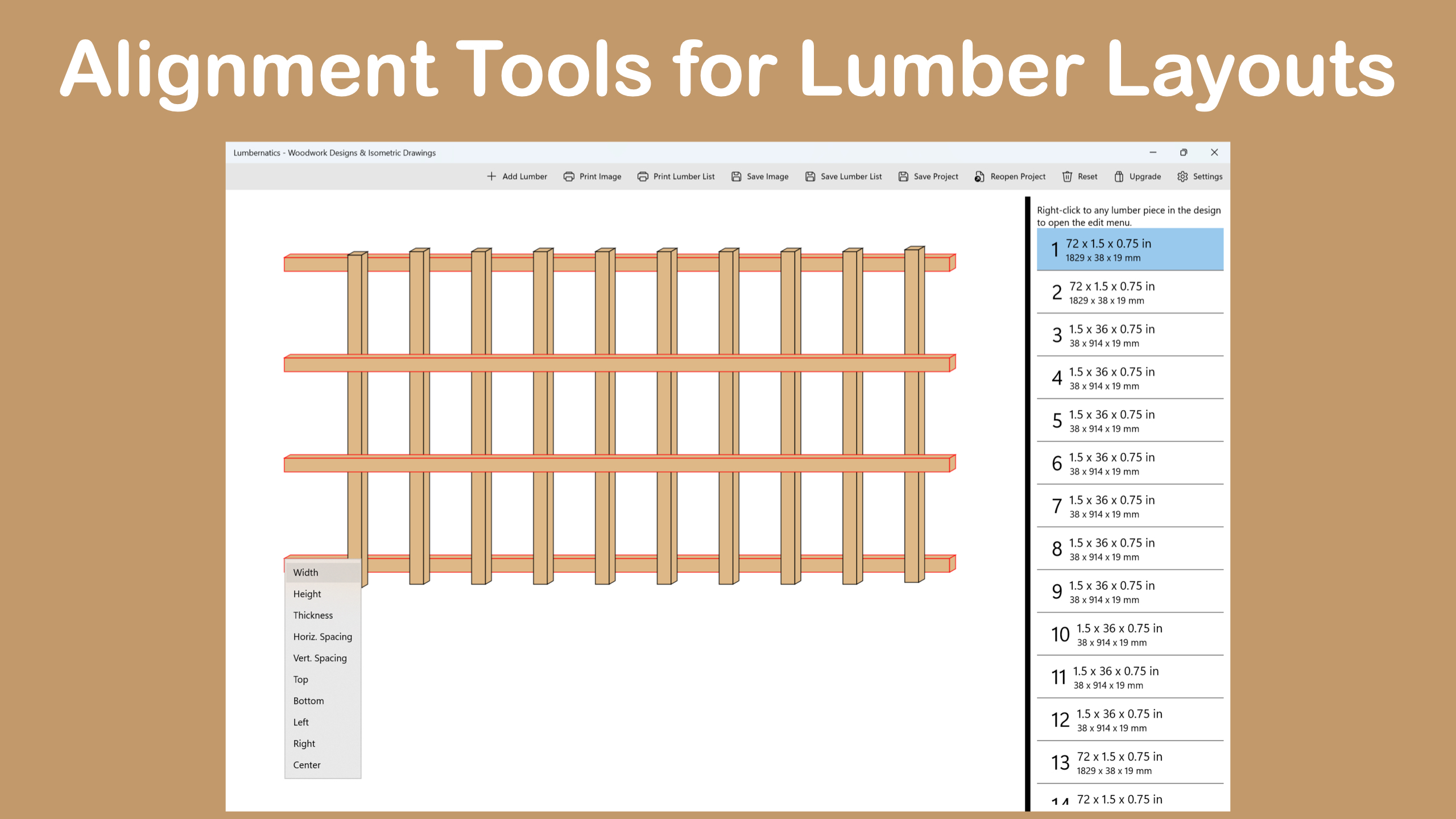Choose Vert. Spacing menu entry
Viewport: 1456px width, 819px height.
[x=320, y=658]
